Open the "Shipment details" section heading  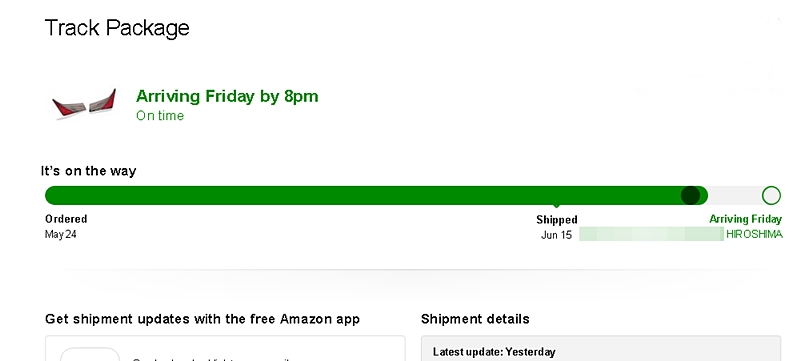click(x=475, y=319)
